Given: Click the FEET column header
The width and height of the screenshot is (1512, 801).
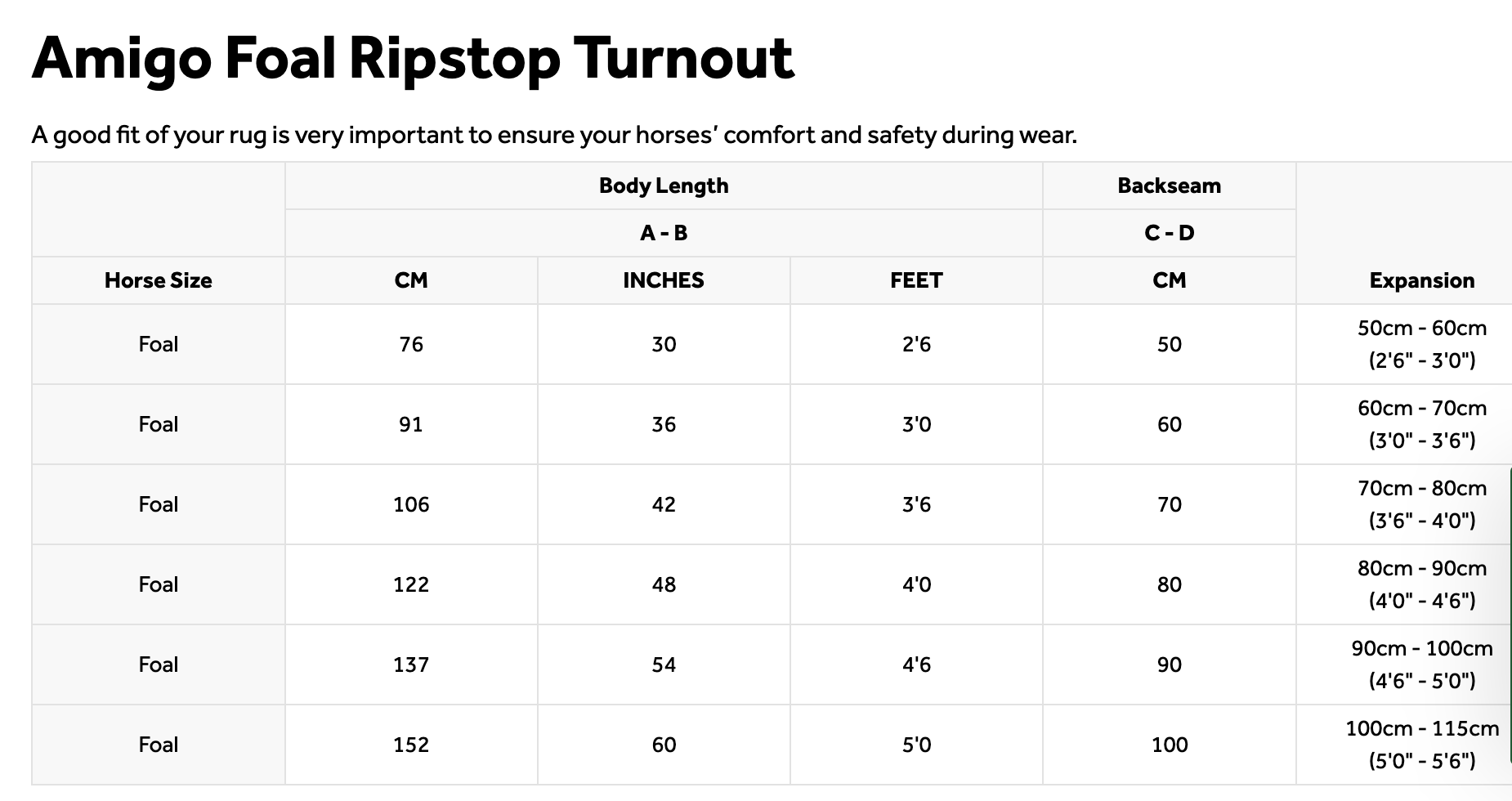Looking at the screenshot, I should pos(916,280).
